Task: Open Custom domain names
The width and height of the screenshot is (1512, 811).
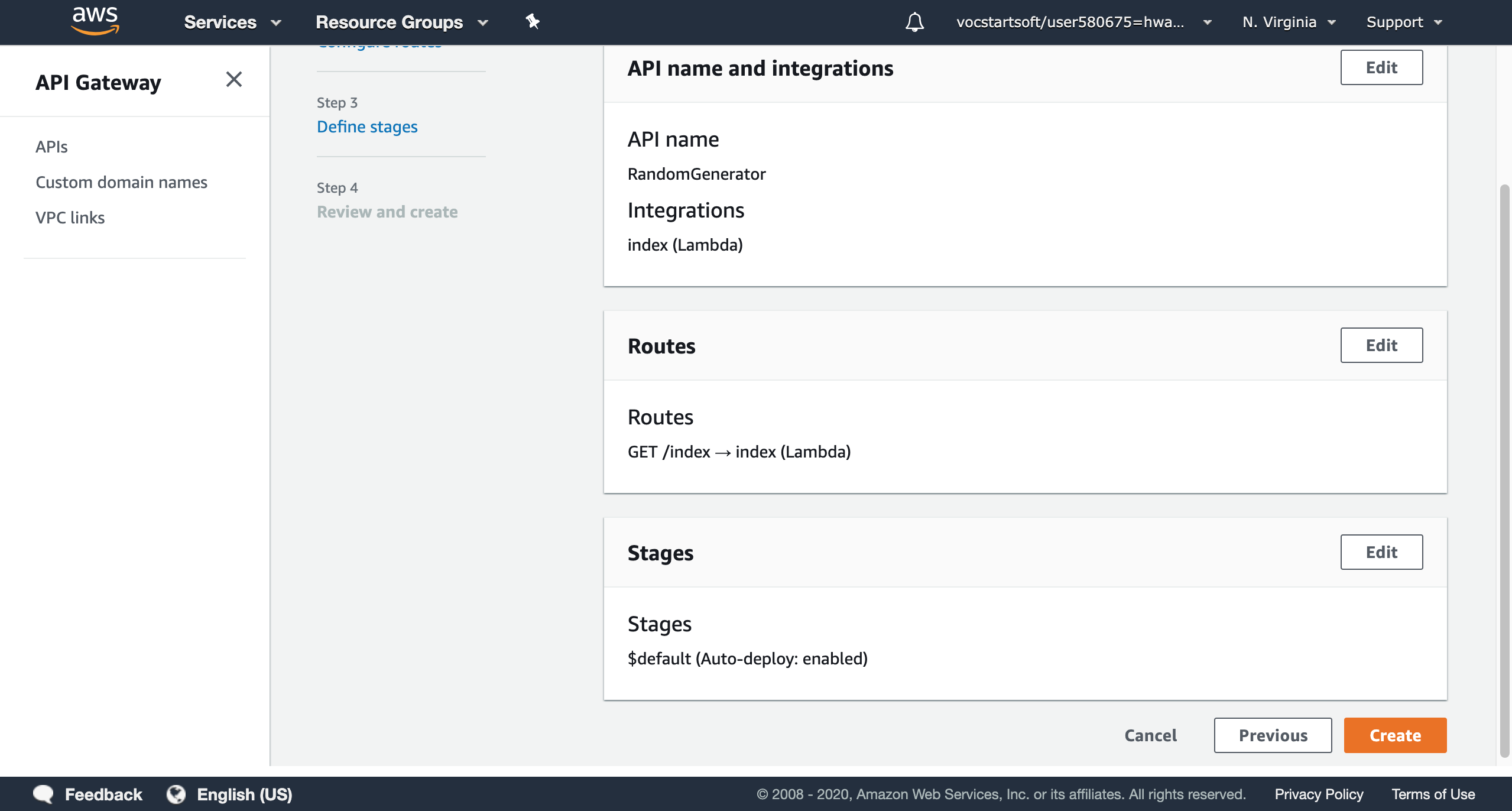Action: point(121,182)
